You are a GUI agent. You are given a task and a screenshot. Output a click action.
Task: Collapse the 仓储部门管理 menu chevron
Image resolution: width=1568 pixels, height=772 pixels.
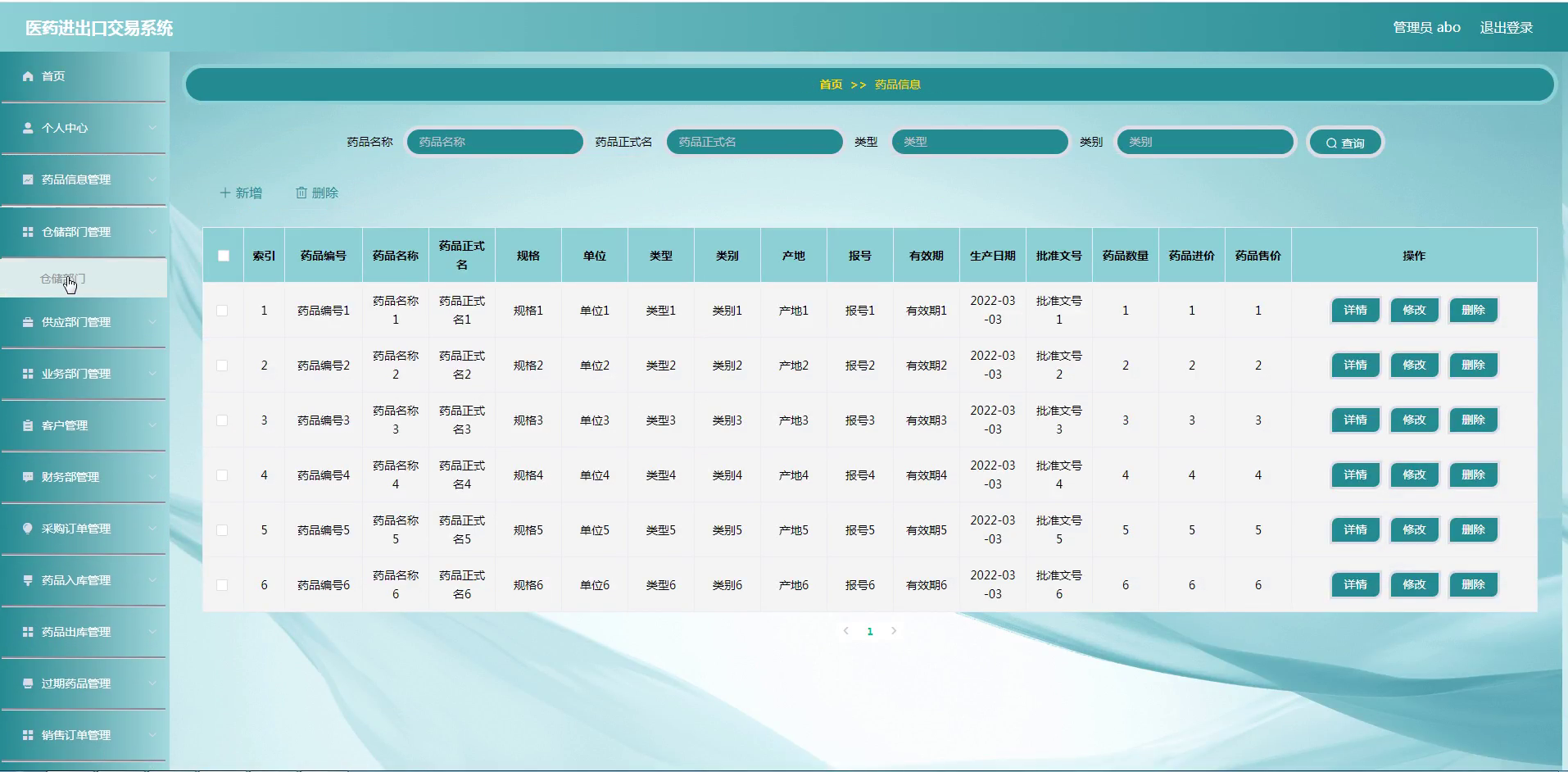pyautogui.click(x=152, y=232)
